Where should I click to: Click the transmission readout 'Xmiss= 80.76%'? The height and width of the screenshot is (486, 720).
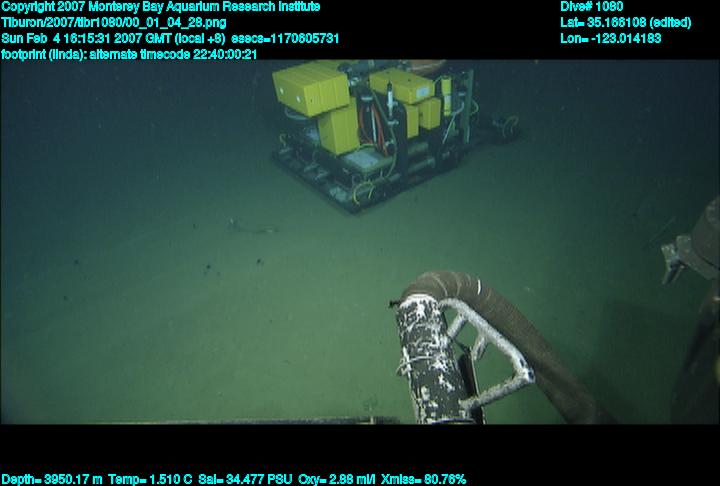(x=423, y=479)
